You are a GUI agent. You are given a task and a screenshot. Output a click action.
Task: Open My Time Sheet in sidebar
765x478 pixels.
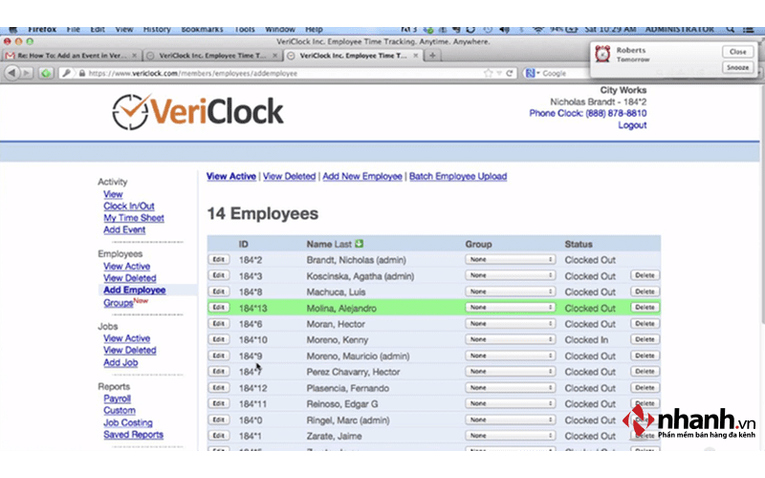tap(134, 218)
